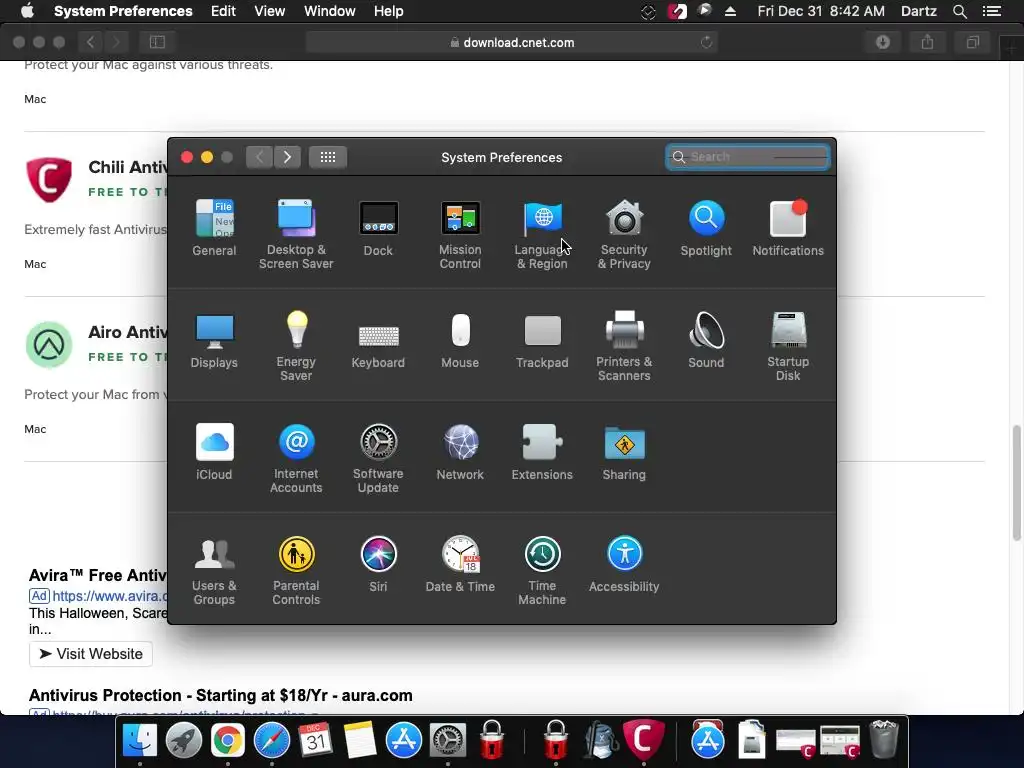Open the Mouse preferences pane

(460, 340)
